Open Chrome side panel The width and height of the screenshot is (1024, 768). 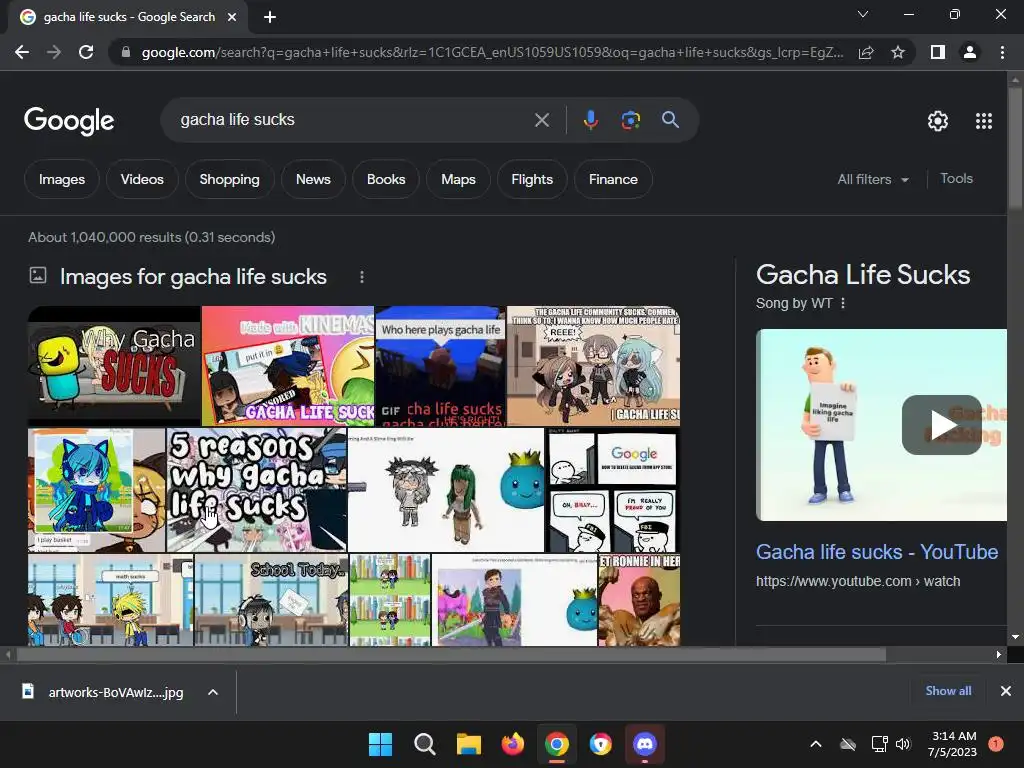[938, 52]
